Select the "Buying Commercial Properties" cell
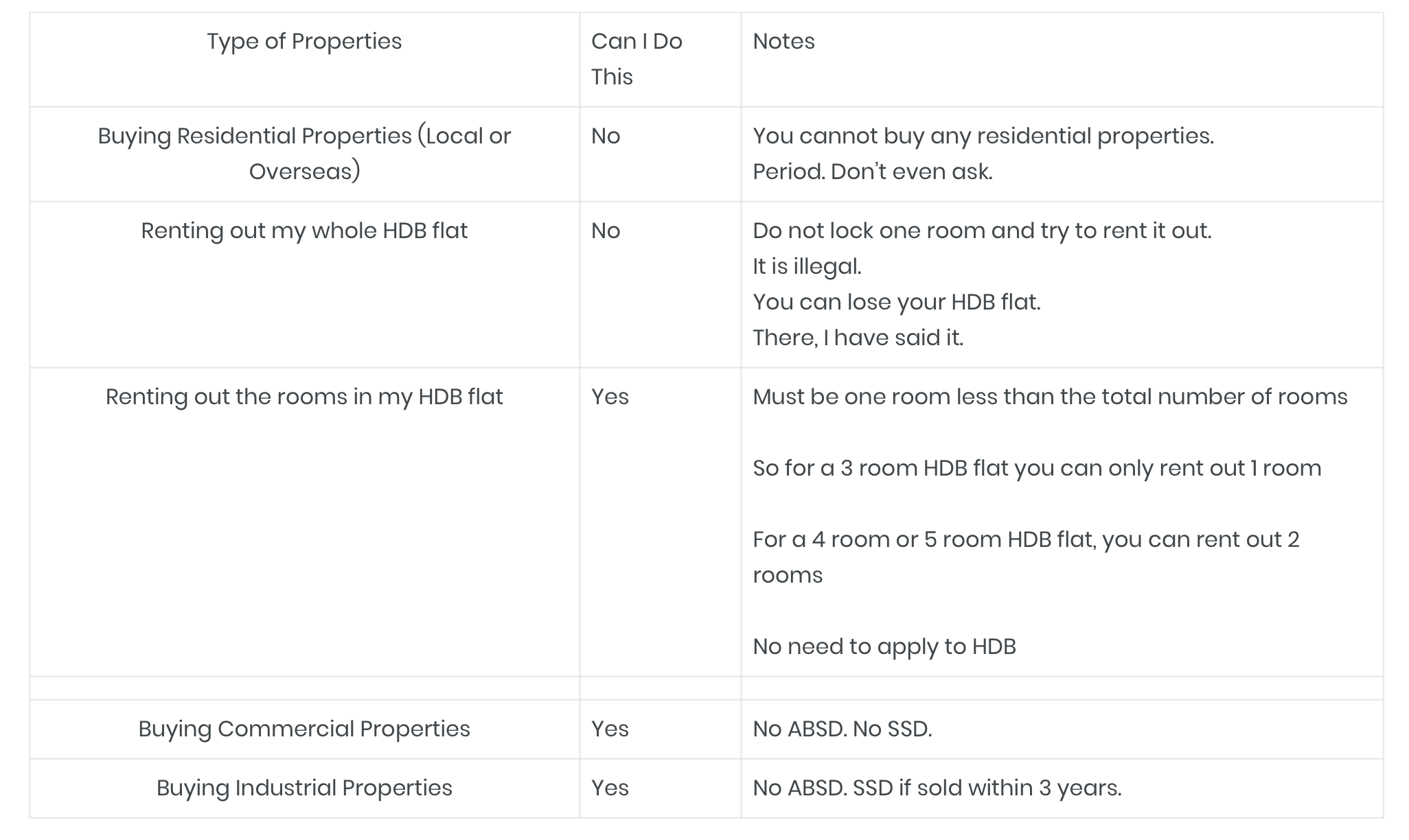The height and width of the screenshot is (840, 1409). point(304,730)
